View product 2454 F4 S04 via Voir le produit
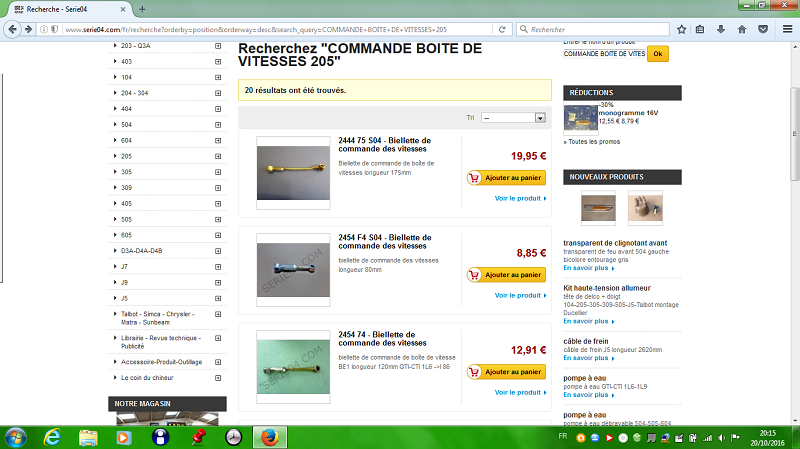 (520, 295)
